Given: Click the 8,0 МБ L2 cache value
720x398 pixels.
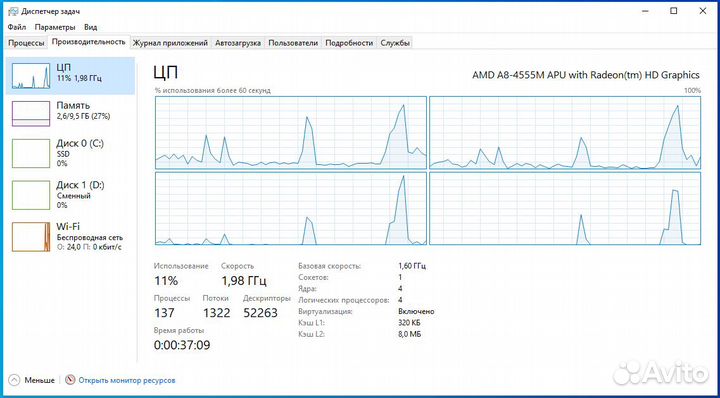Looking at the screenshot, I should 410,334.
